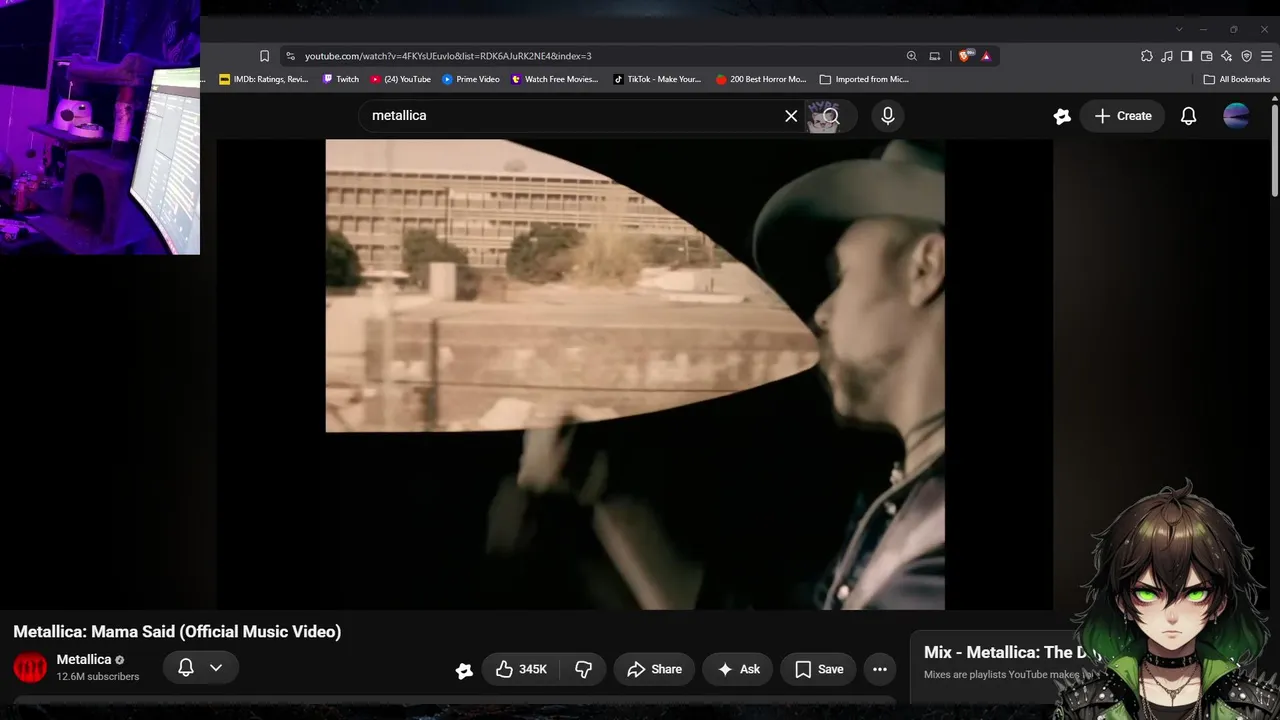Click the browser address bar URL

448,56
